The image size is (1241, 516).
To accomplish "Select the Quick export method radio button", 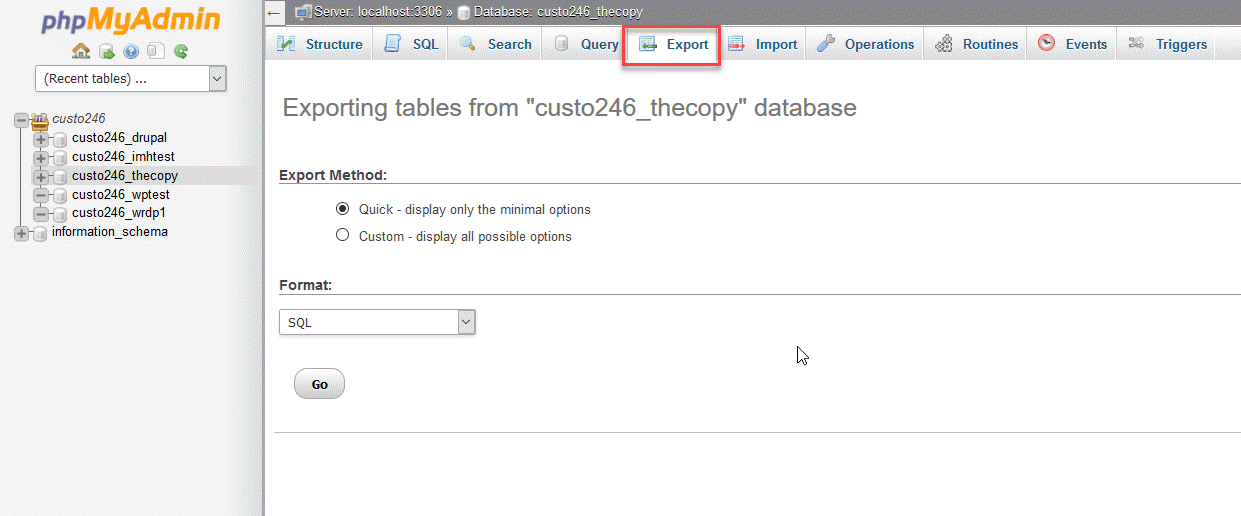I will (x=343, y=209).
